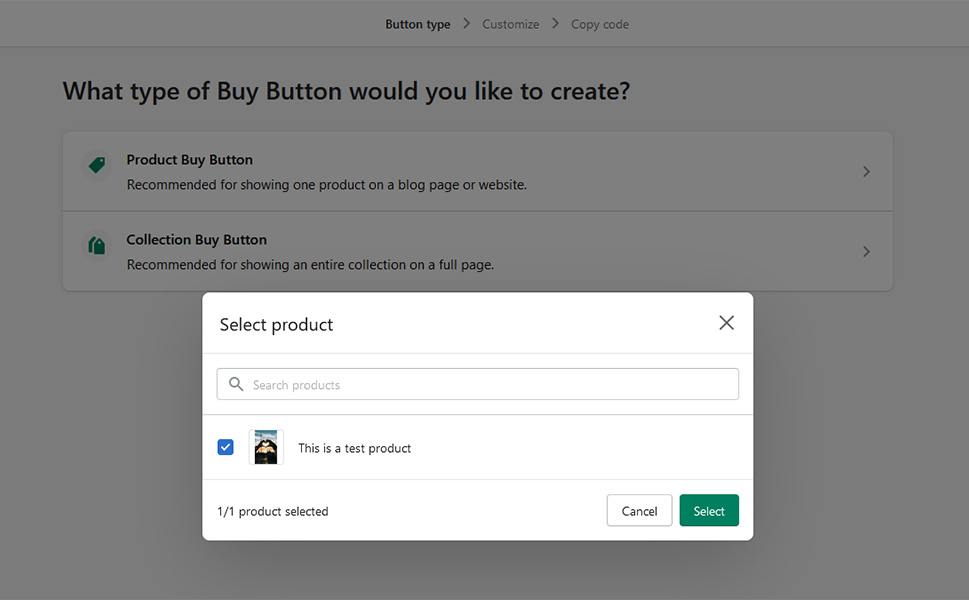The height and width of the screenshot is (600, 969).
Task: Cancel the product selection
Action: (639, 510)
